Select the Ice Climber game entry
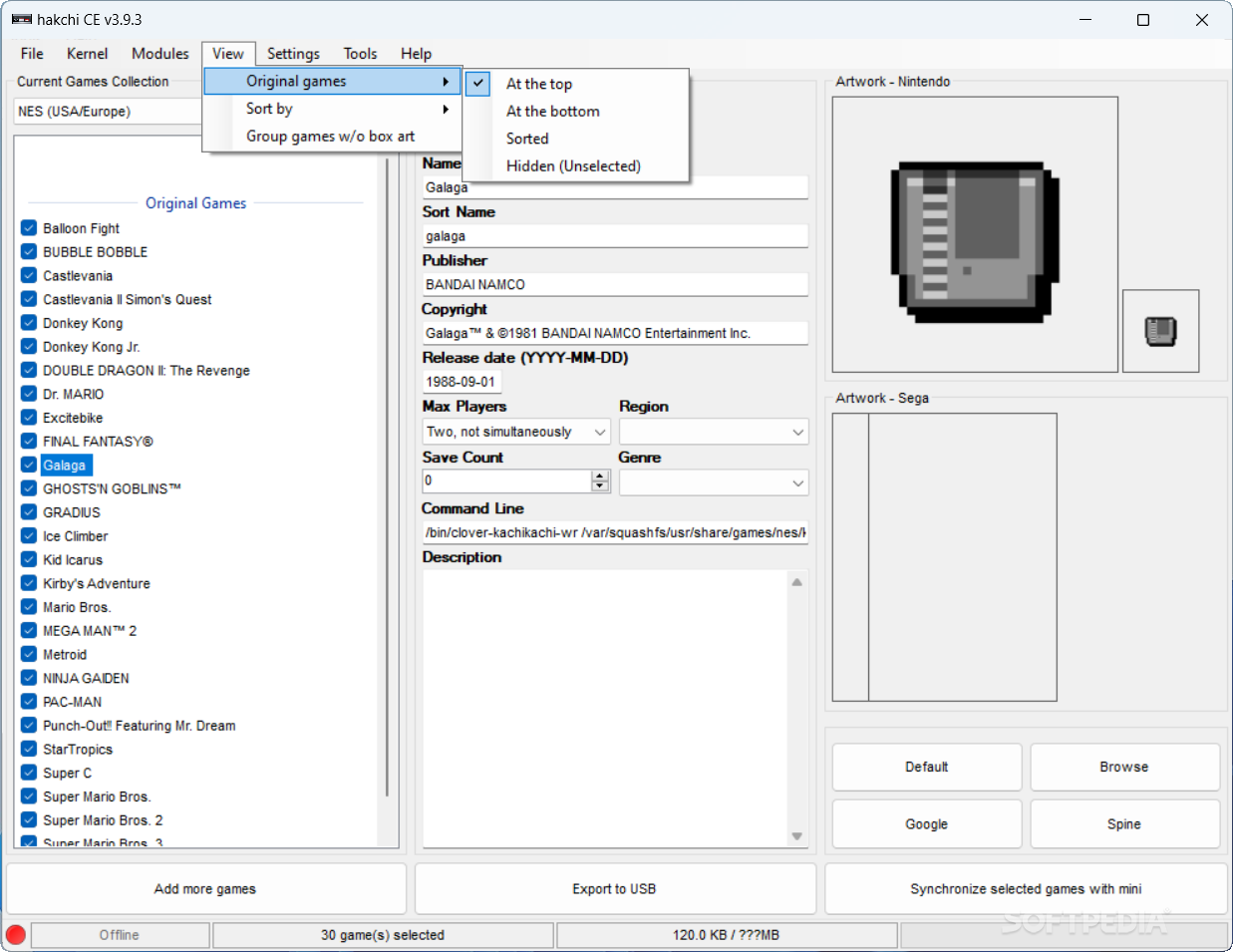The width and height of the screenshot is (1233, 952). [x=76, y=536]
